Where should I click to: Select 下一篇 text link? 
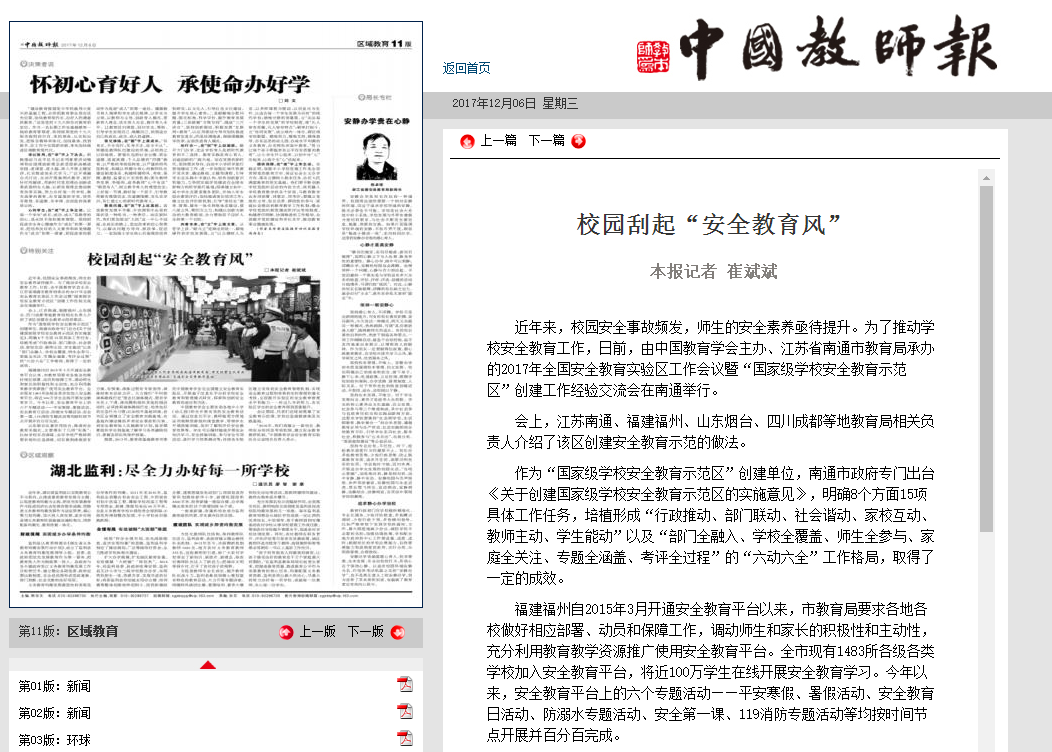pyautogui.click(x=546, y=141)
